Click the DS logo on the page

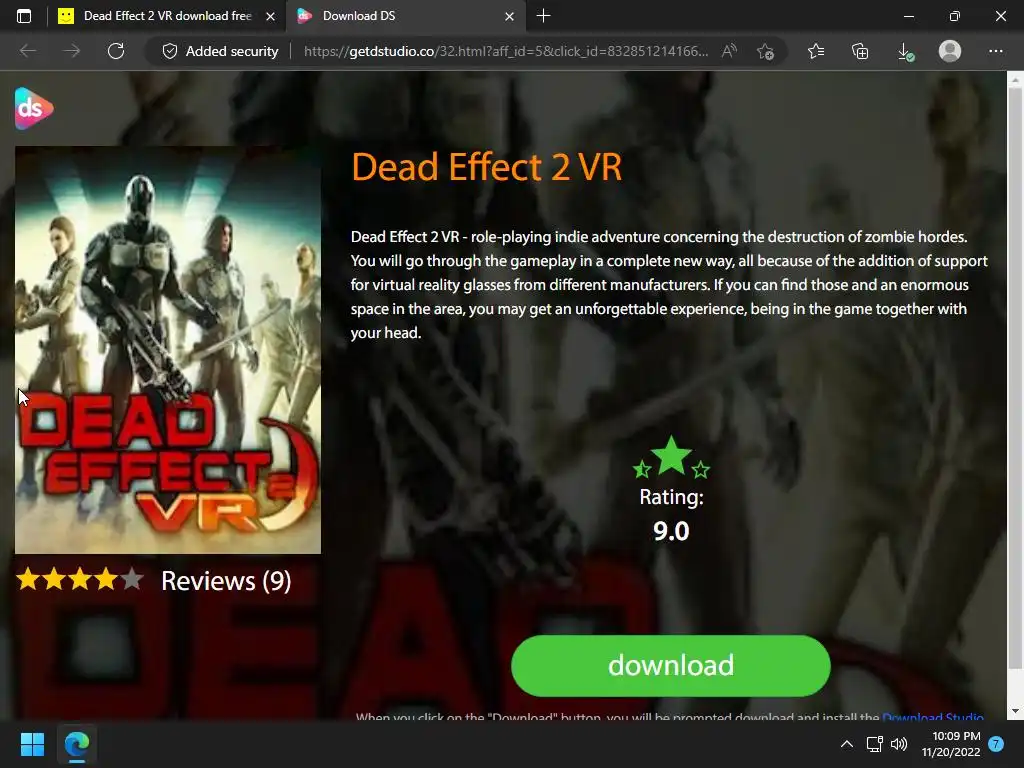click(33, 108)
